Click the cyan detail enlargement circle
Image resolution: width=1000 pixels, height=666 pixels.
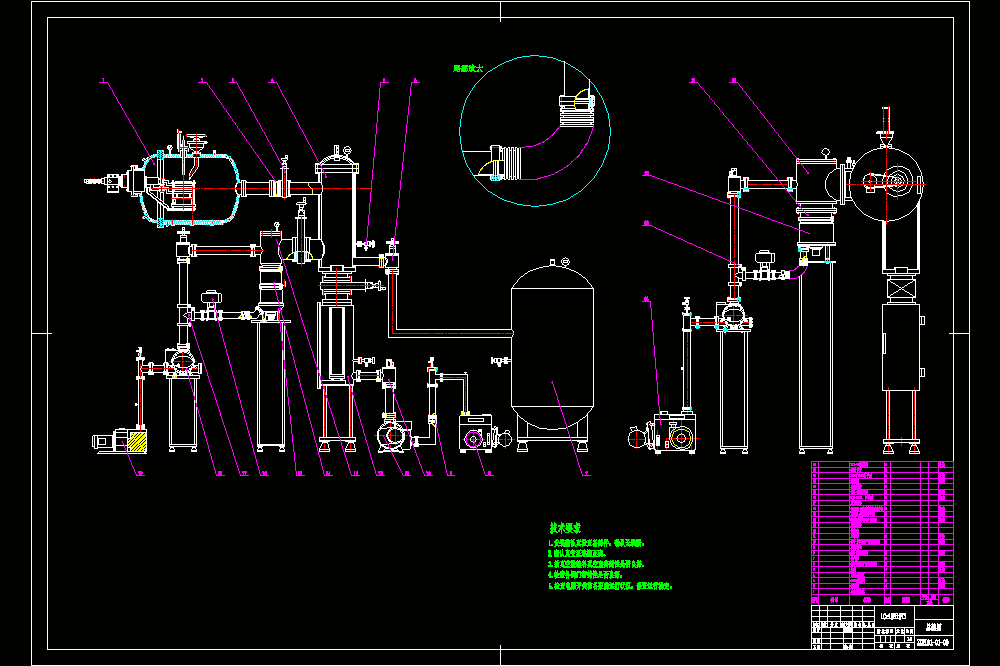(x=534, y=131)
